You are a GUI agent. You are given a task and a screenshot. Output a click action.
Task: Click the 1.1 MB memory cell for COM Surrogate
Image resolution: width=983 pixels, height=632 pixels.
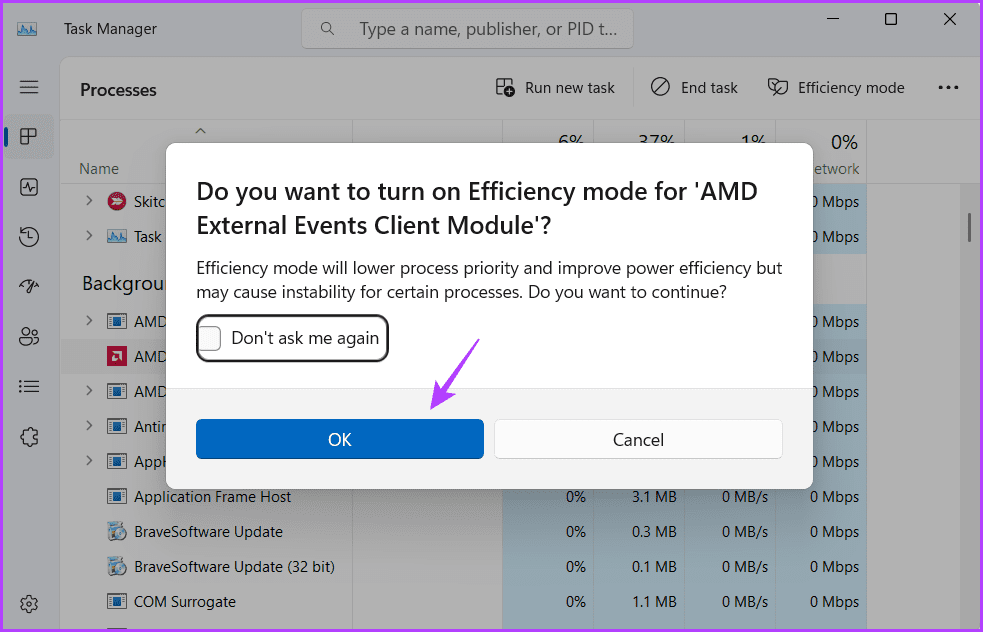point(654,602)
